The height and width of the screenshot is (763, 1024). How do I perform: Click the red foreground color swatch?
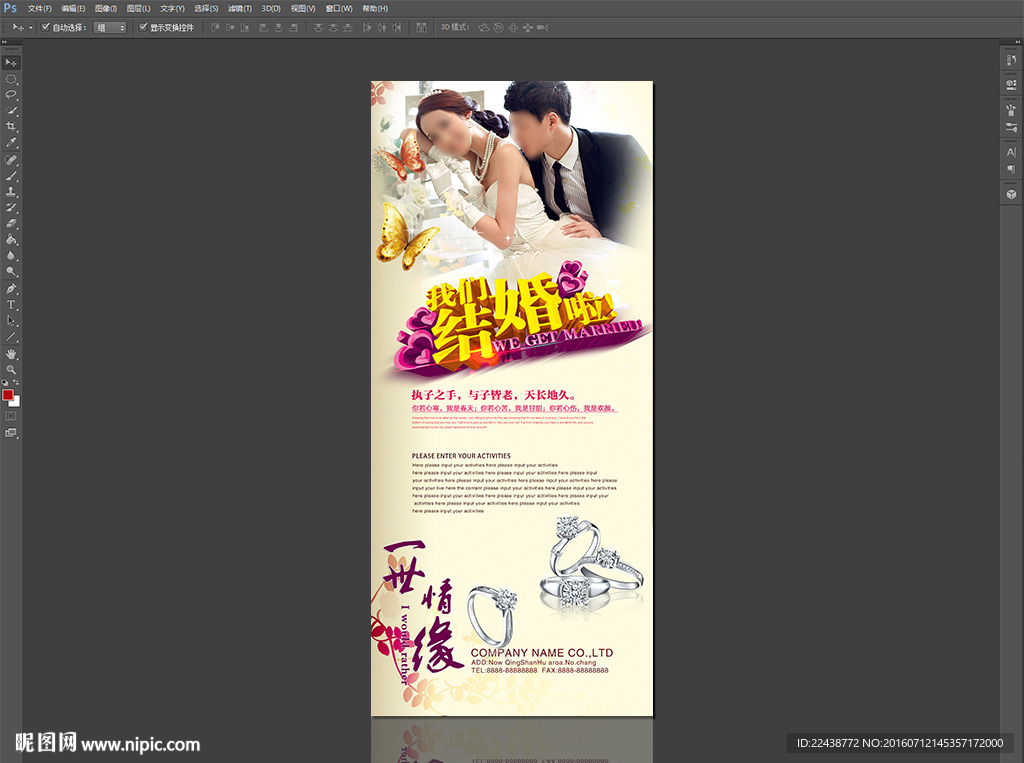coord(8,394)
